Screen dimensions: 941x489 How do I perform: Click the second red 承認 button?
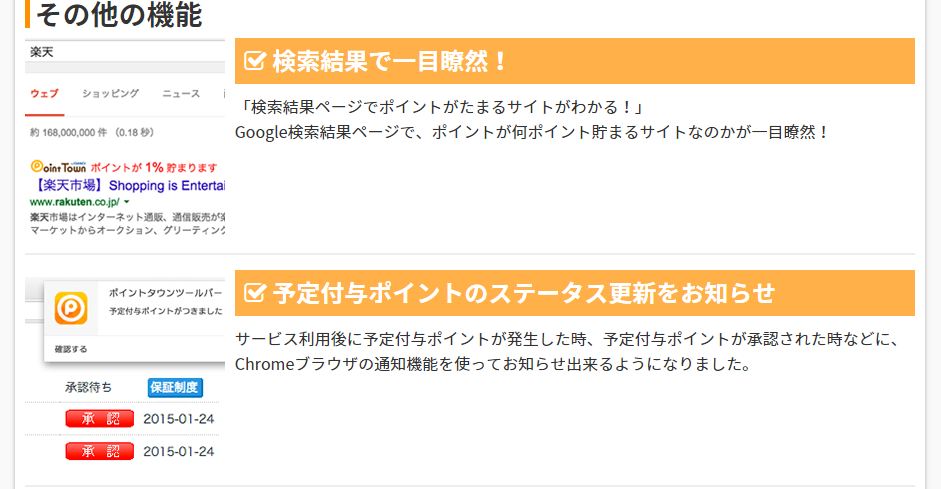pyautogui.click(x=99, y=451)
